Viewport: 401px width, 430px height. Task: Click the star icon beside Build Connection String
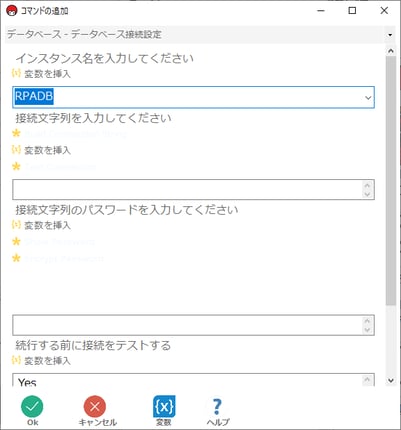[16, 133]
